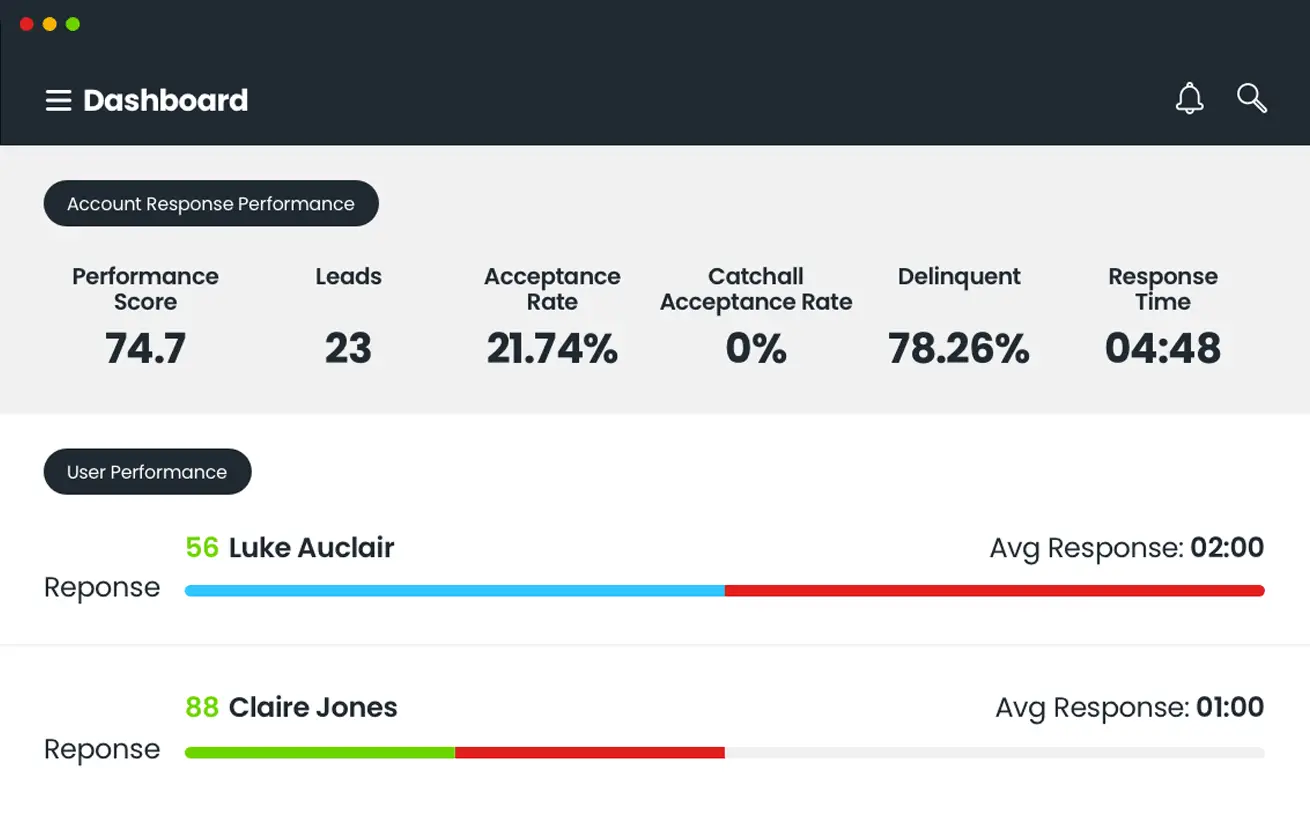Click the yellow minimize window dot
Image resolution: width=1310 pixels, height=819 pixels.
[x=50, y=24]
